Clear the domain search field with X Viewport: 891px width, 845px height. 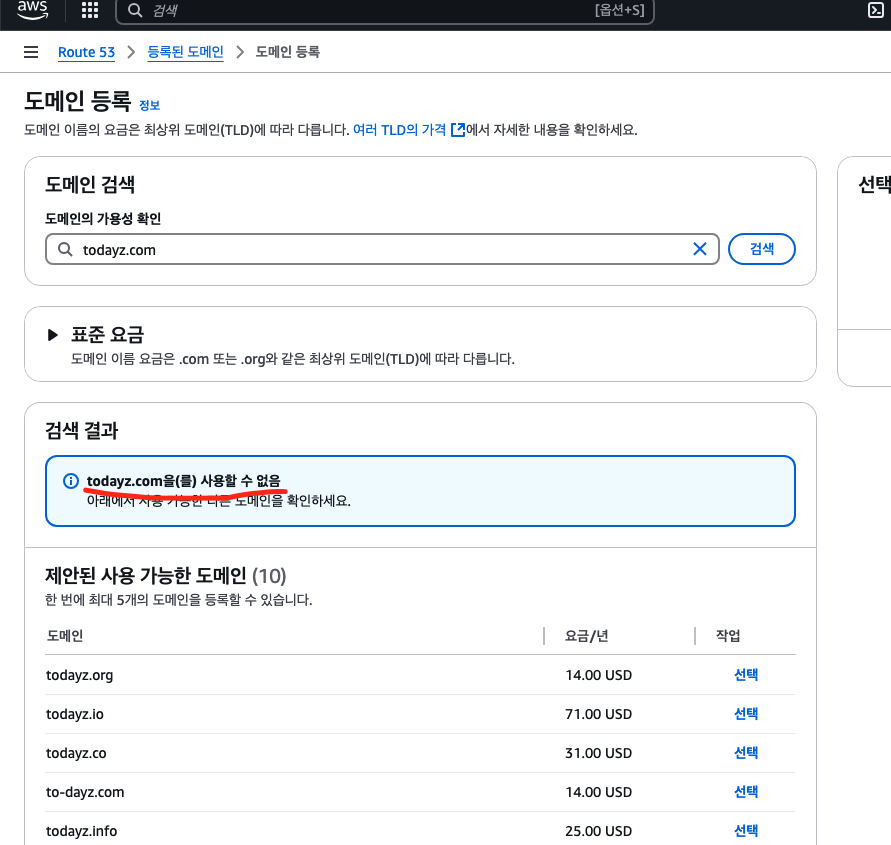point(700,249)
